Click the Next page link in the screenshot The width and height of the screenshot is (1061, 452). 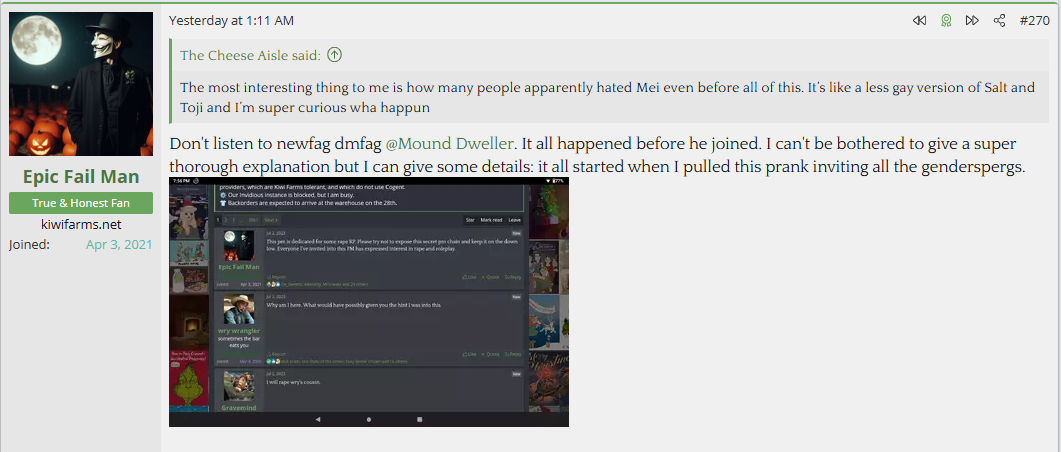point(271,220)
